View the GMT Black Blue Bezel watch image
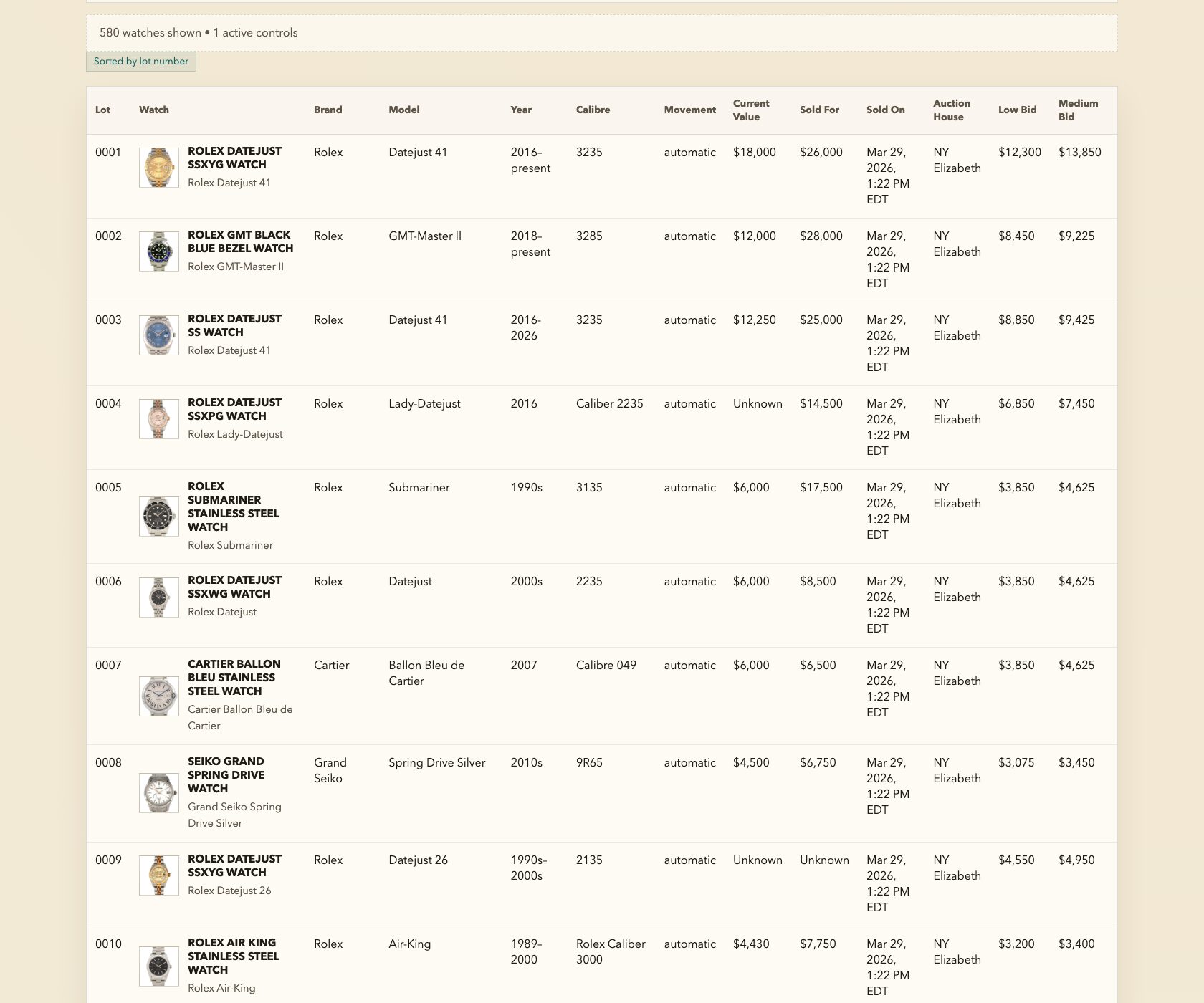The width and height of the screenshot is (1204, 1003). [x=158, y=253]
